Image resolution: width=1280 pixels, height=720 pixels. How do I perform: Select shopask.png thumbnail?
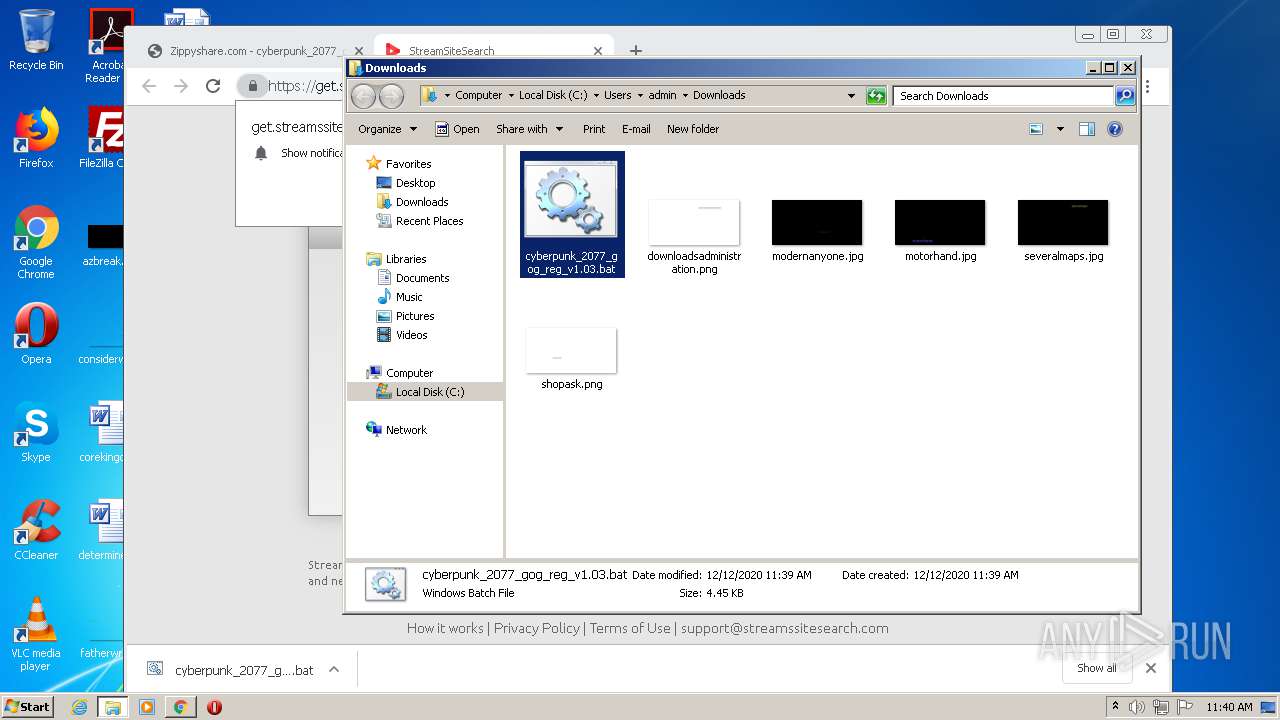coord(571,358)
